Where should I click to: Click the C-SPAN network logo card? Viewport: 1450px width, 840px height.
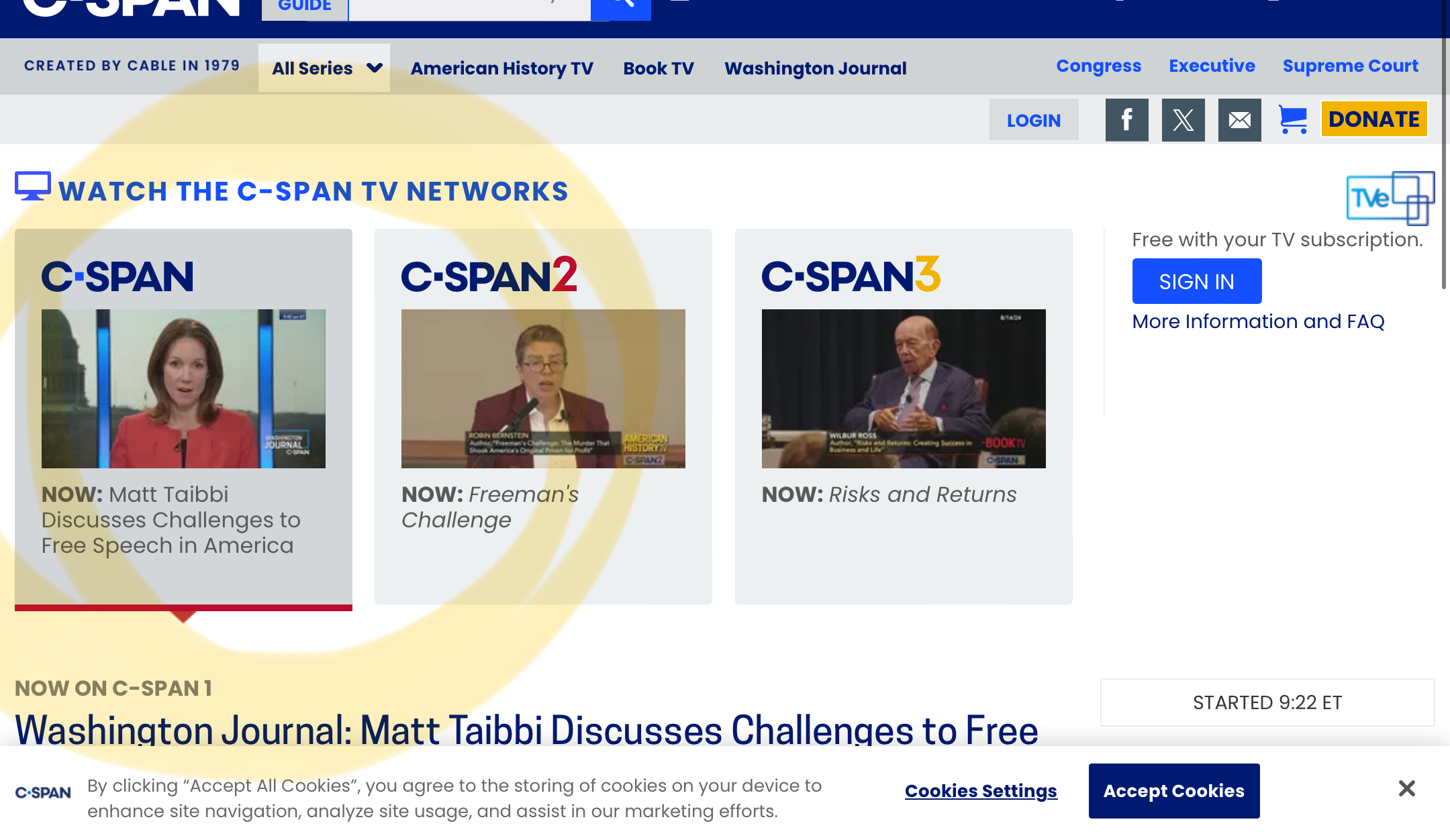[x=117, y=276]
